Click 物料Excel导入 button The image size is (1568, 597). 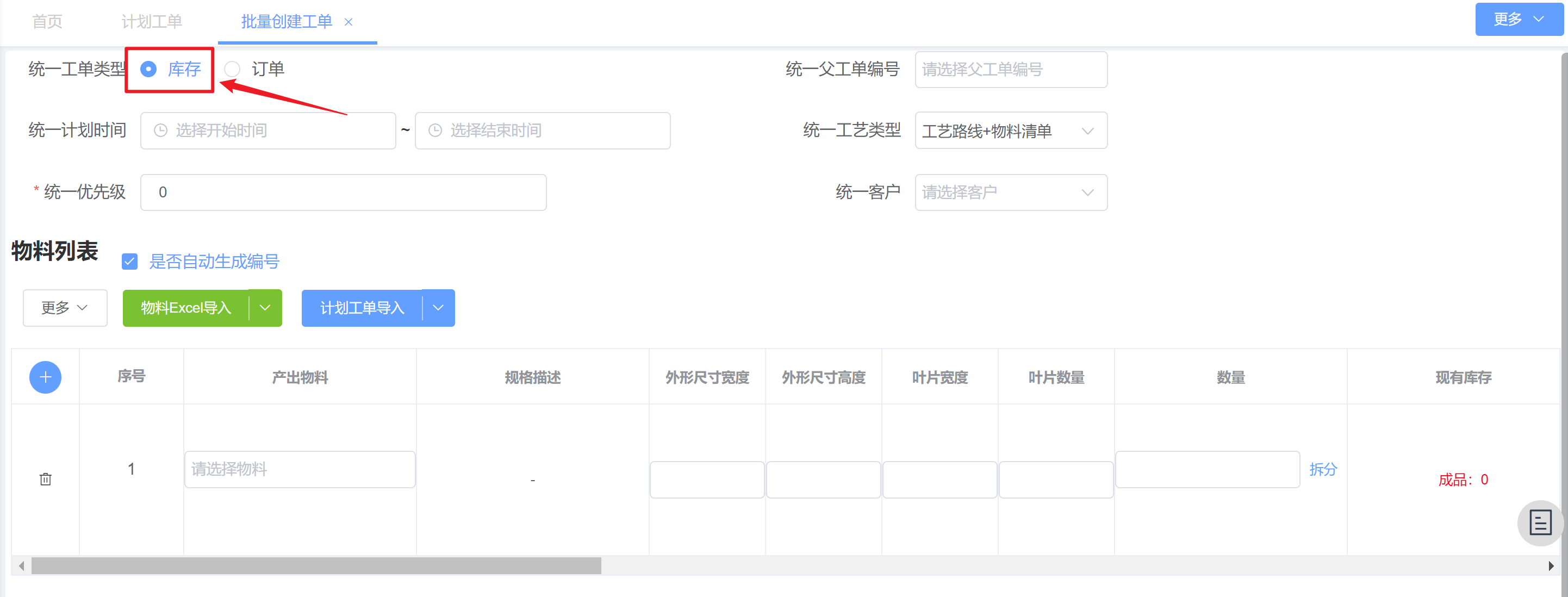186,308
